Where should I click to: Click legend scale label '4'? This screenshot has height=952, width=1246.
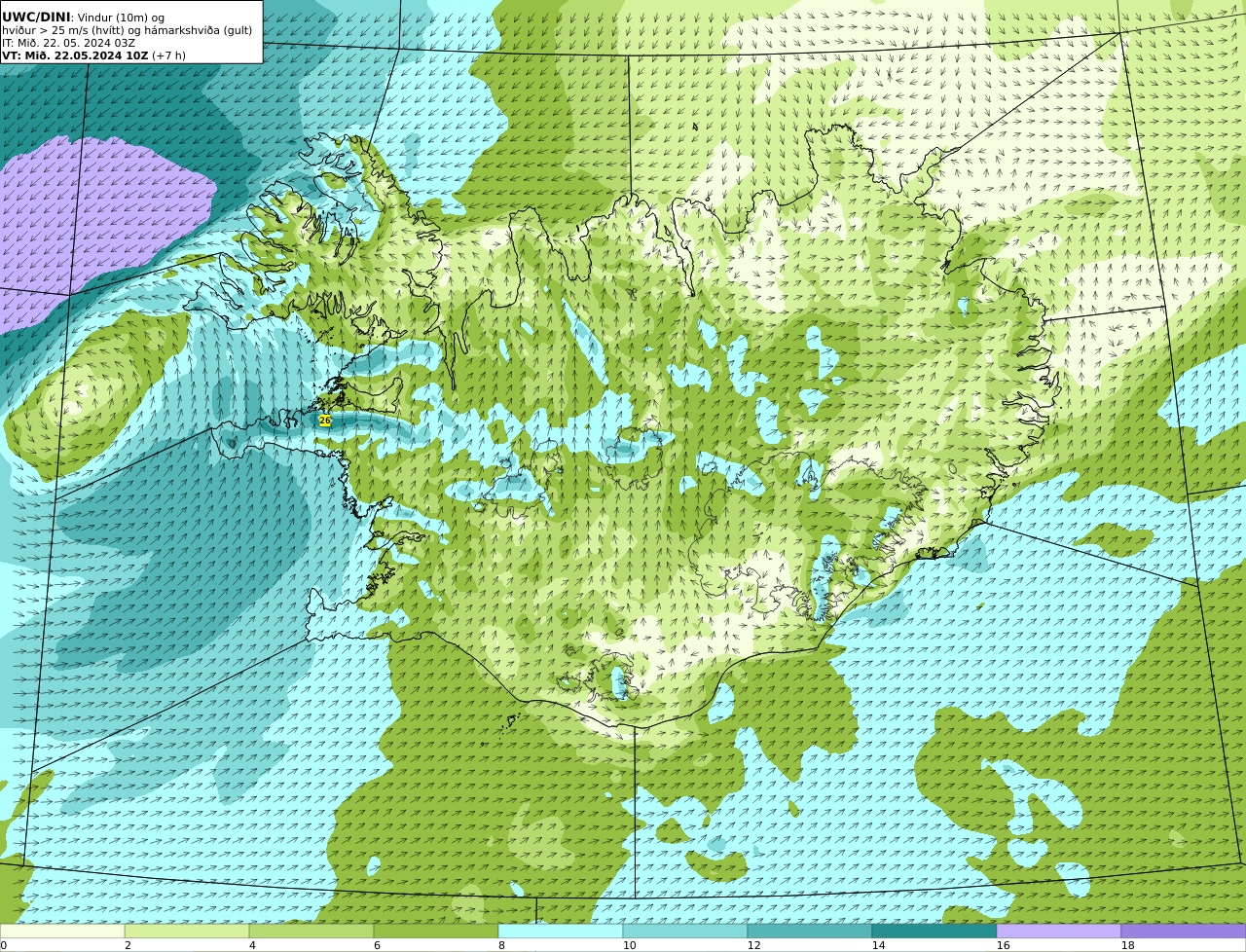pos(252,945)
